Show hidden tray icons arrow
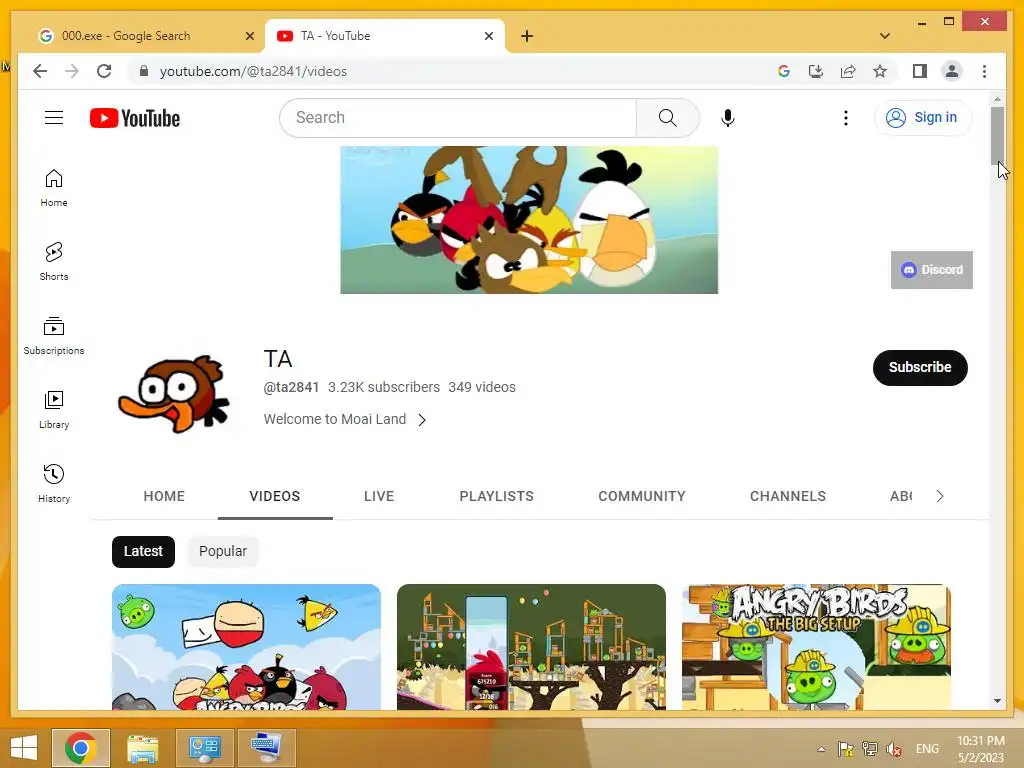Image resolution: width=1024 pixels, height=768 pixels. (x=822, y=749)
